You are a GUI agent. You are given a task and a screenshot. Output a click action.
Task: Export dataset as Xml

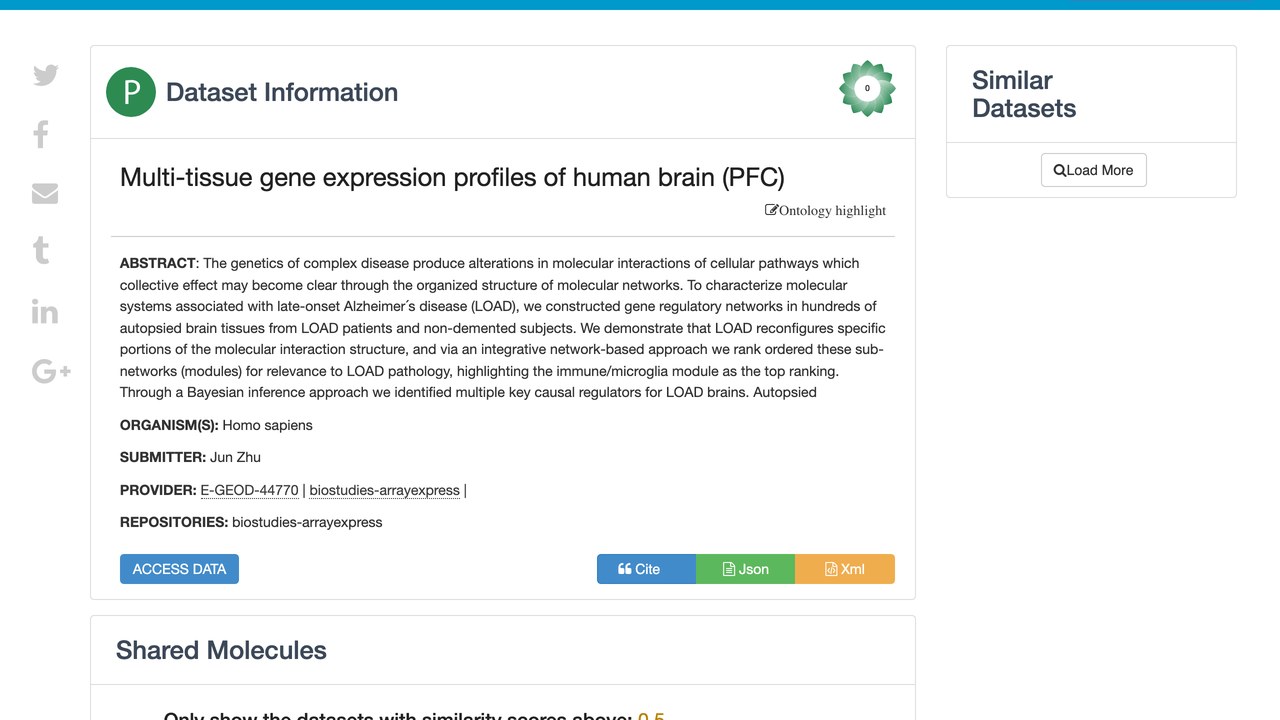(x=845, y=569)
